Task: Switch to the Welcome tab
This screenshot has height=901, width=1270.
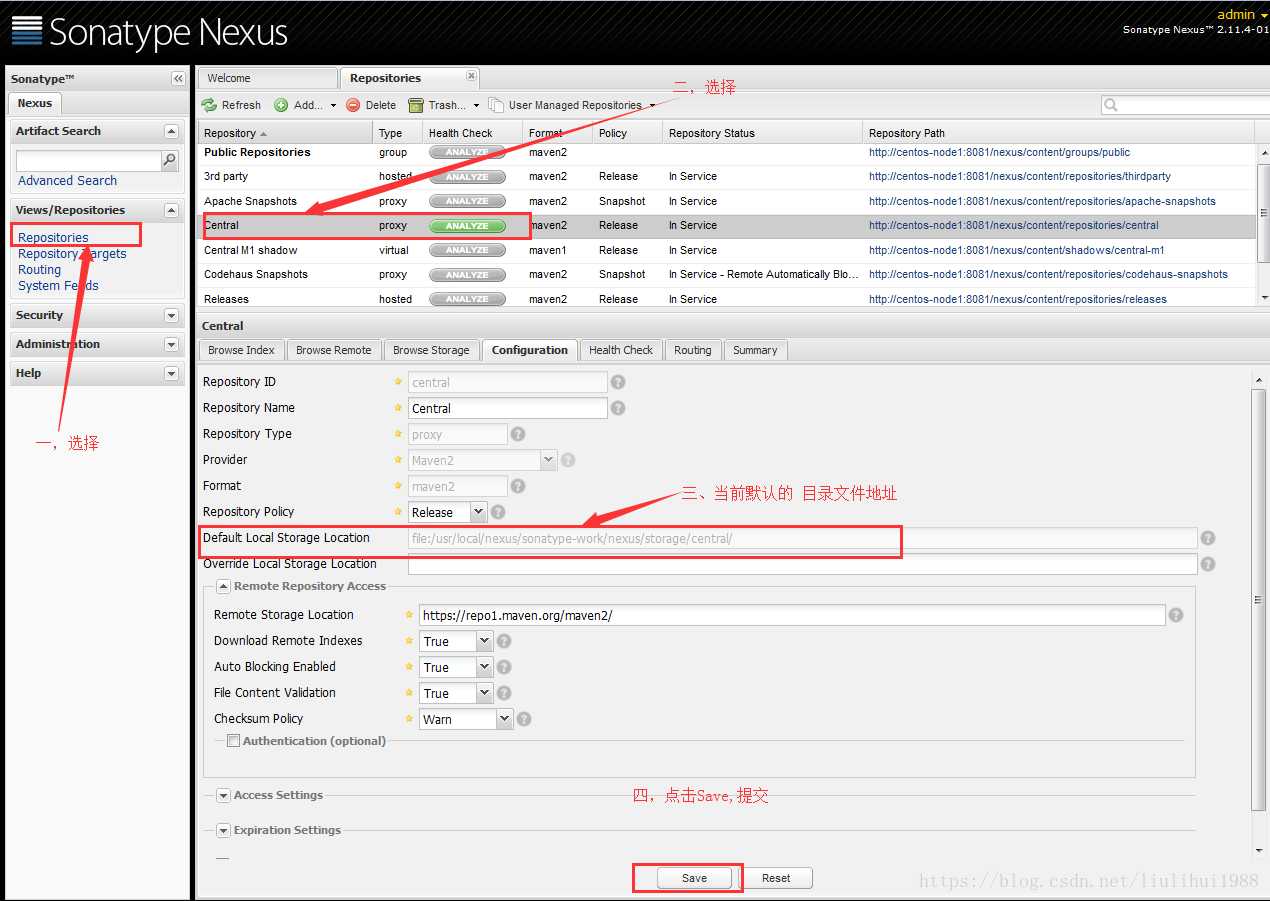Action: pyautogui.click(x=267, y=78)
